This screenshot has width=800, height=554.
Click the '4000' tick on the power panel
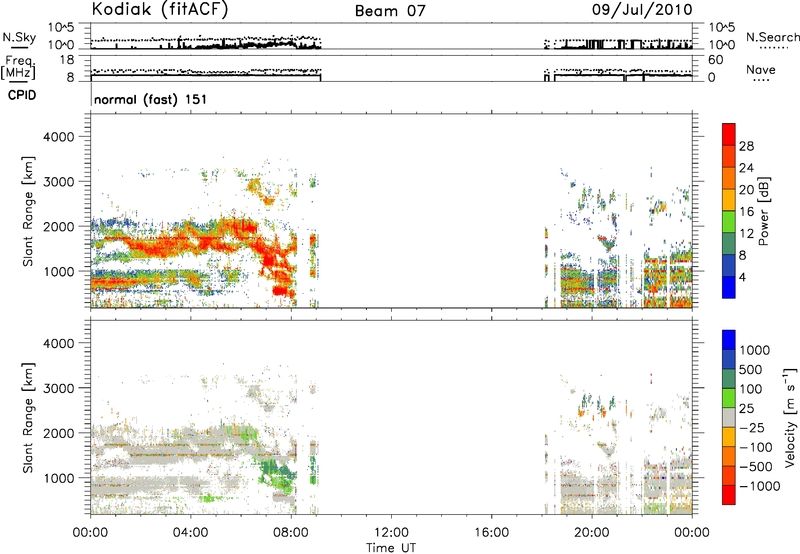58,137
